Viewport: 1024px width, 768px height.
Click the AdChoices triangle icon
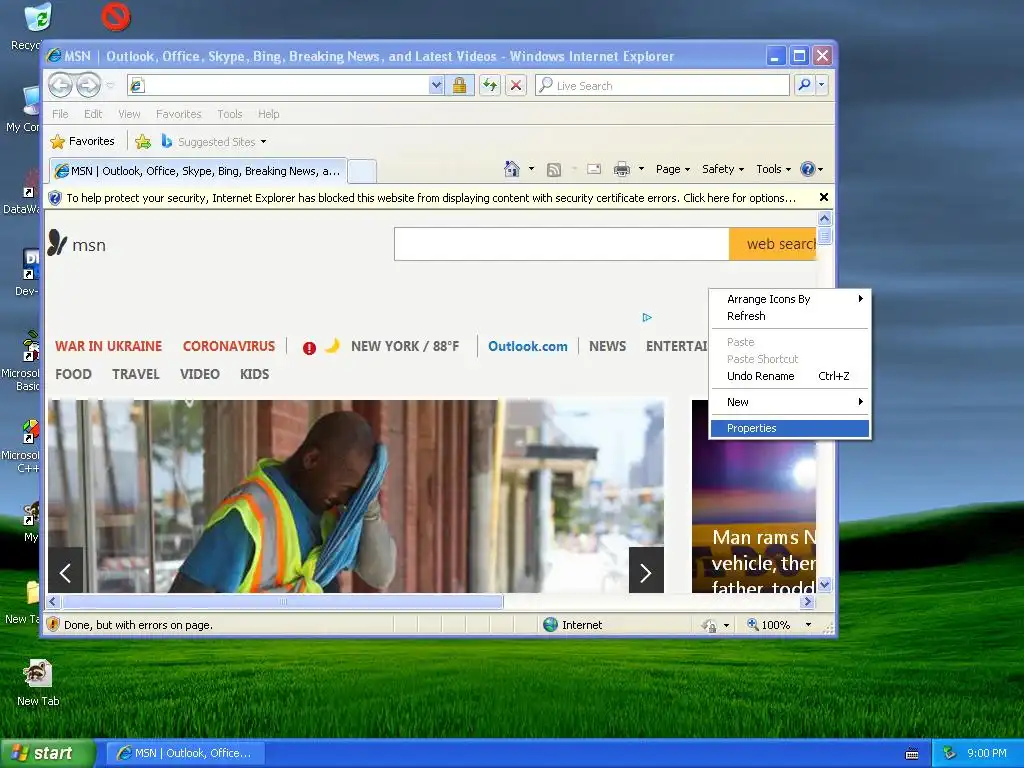coord(647,317)
